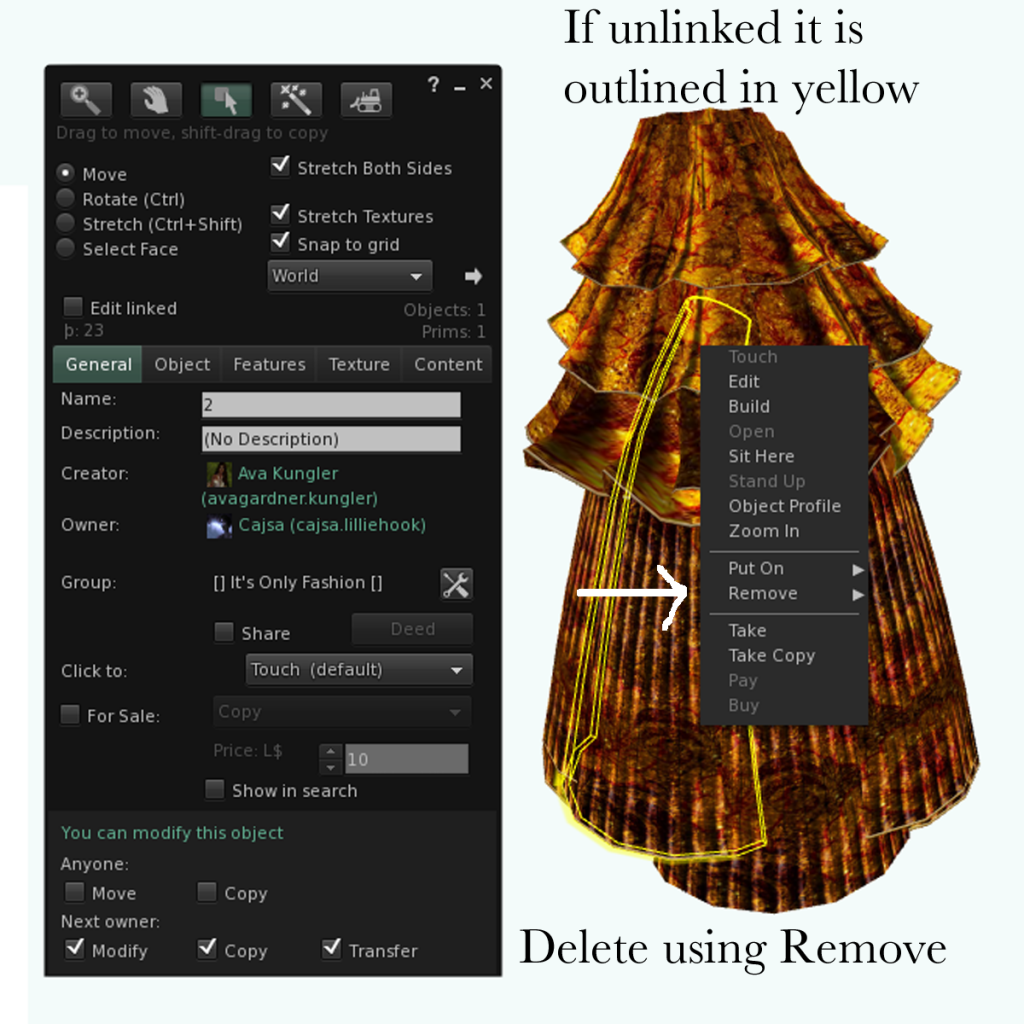
Task: Choose Take Copy from context menu
Action: (771, 655)
